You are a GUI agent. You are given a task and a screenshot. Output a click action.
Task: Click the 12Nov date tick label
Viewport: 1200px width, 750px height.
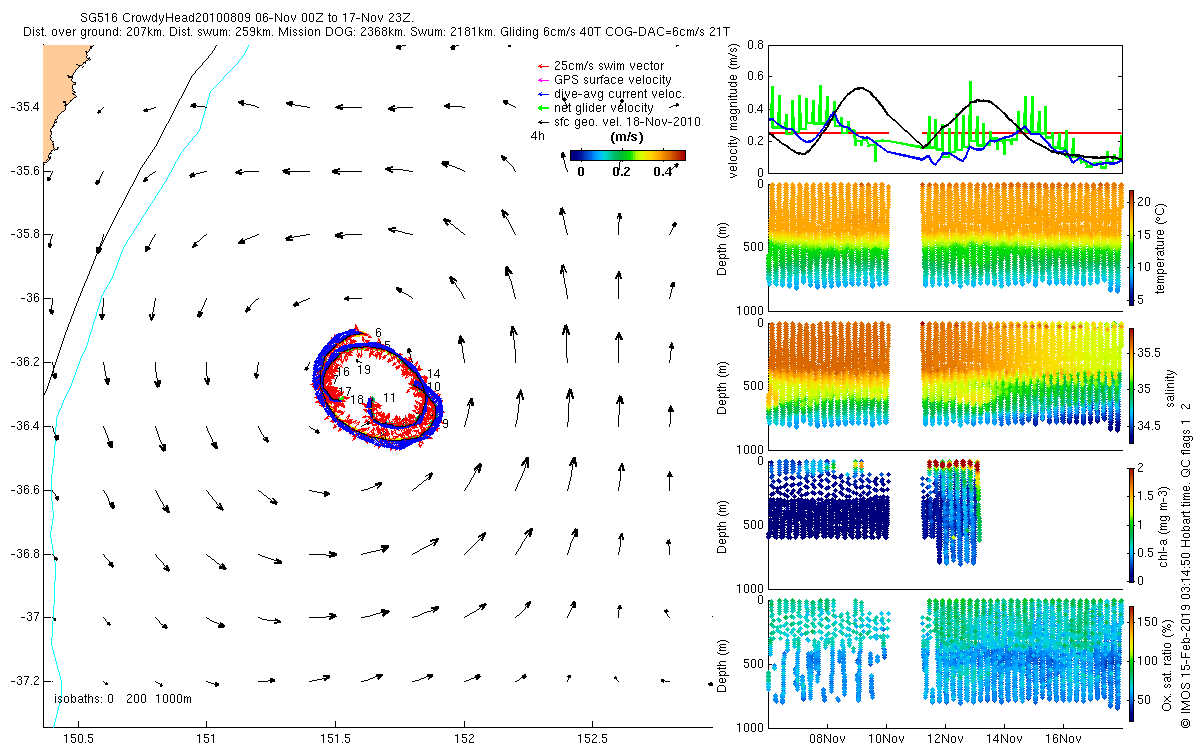point(945,739)
